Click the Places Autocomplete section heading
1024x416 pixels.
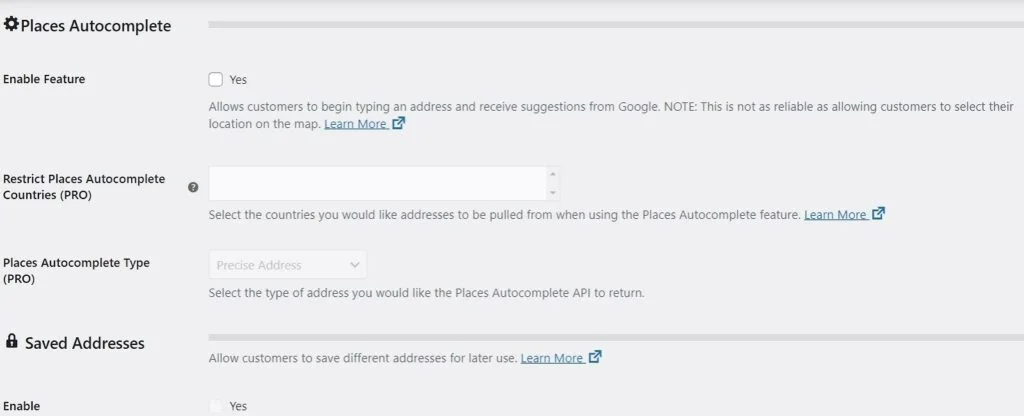(x=95, y=26)
